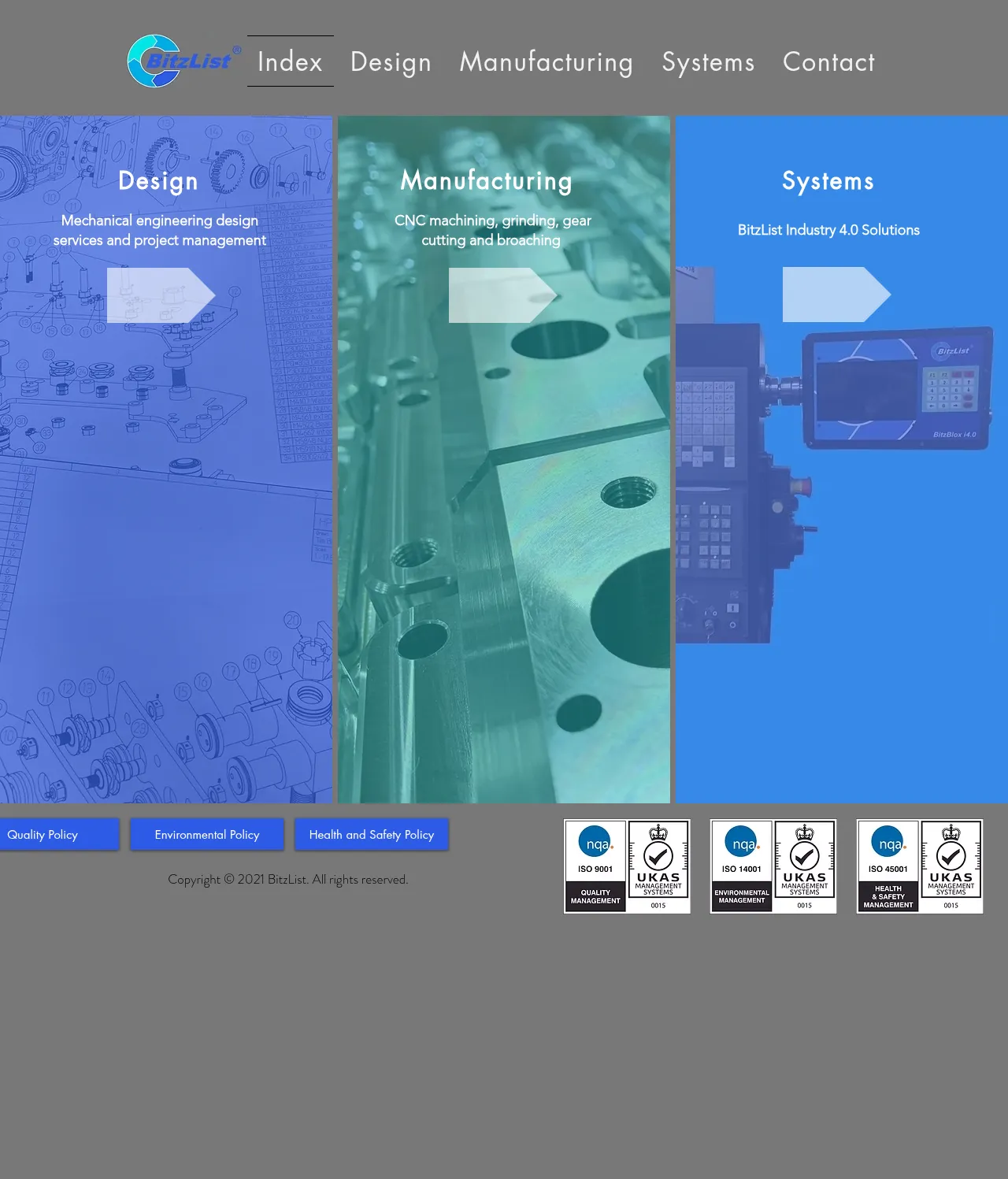Image resolution: width=1008 pixels, height=1179 pixels.
Task: Go to Manufacturing in the top navigation
Action: (547, 61)
